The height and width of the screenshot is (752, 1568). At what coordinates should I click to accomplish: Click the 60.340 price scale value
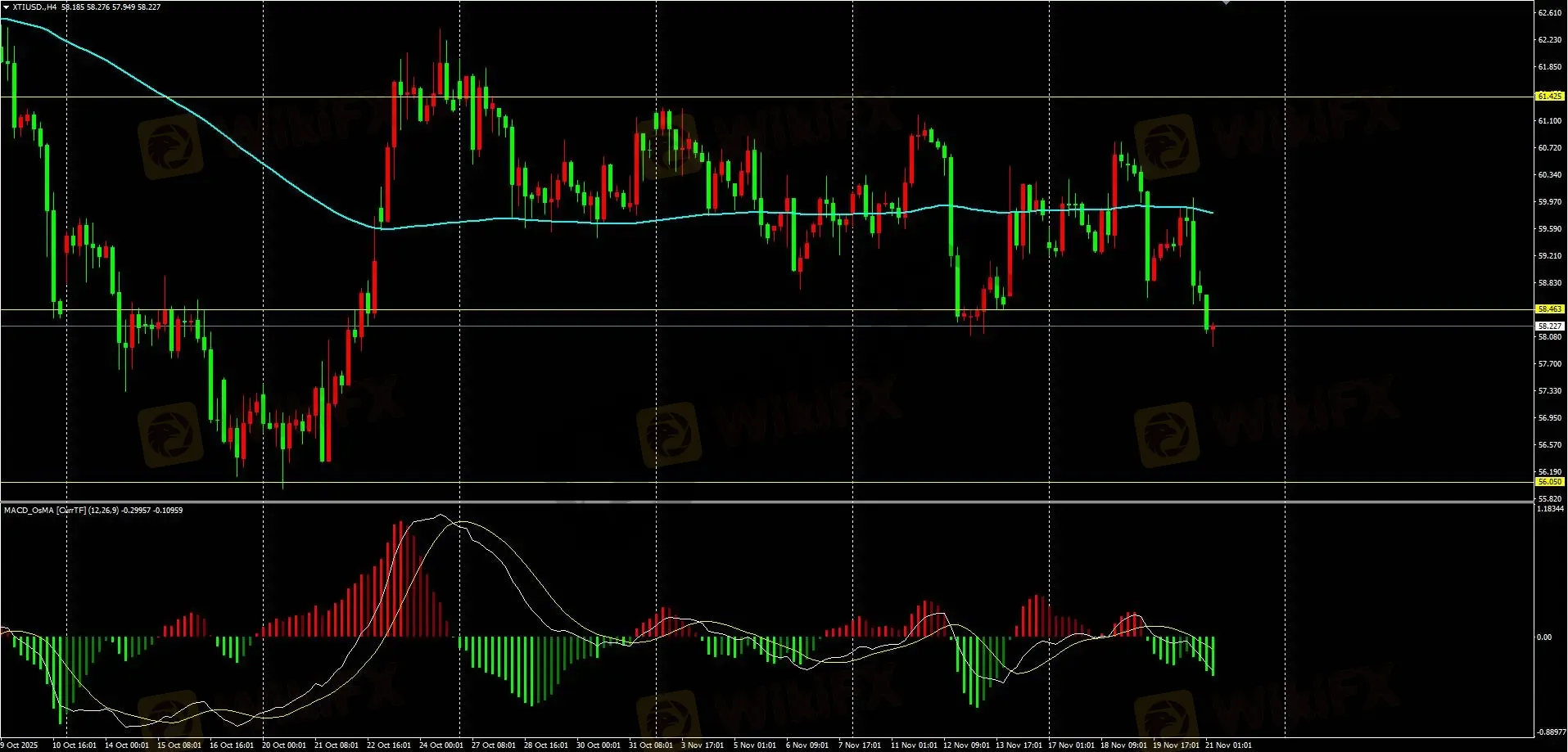(x=1550, y=175)
